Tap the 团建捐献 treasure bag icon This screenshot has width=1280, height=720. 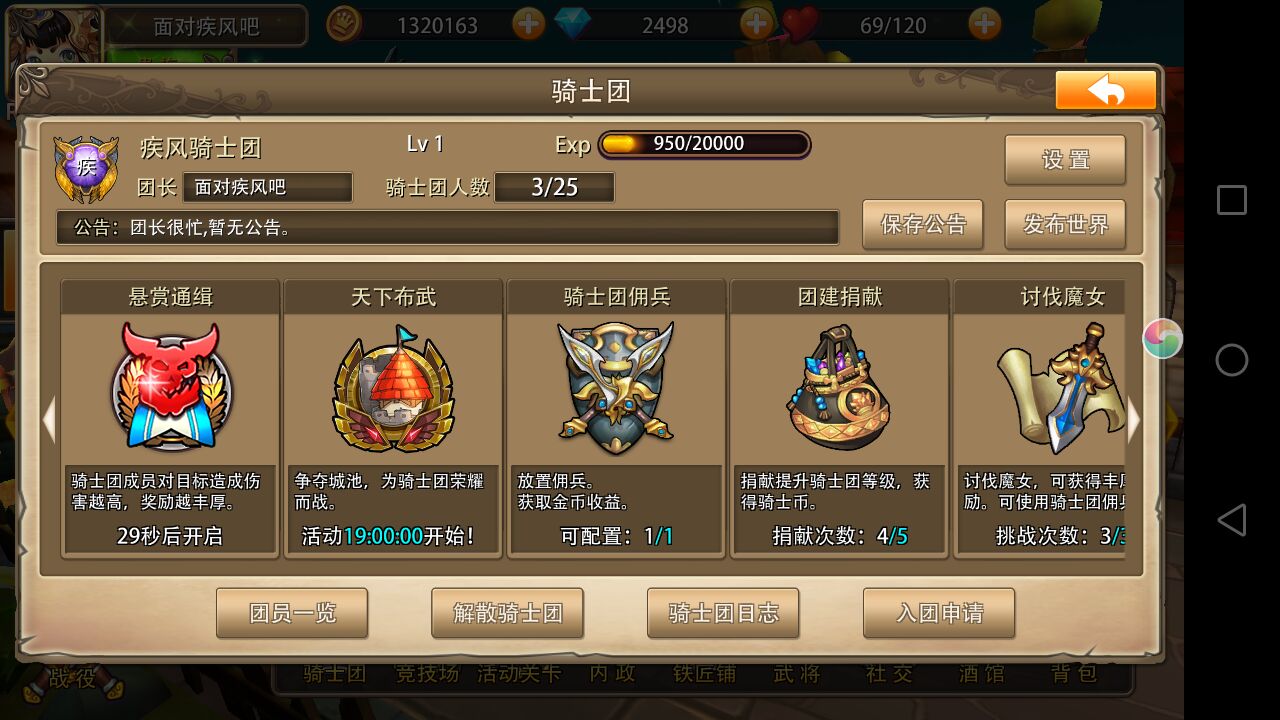click(839, 388)
